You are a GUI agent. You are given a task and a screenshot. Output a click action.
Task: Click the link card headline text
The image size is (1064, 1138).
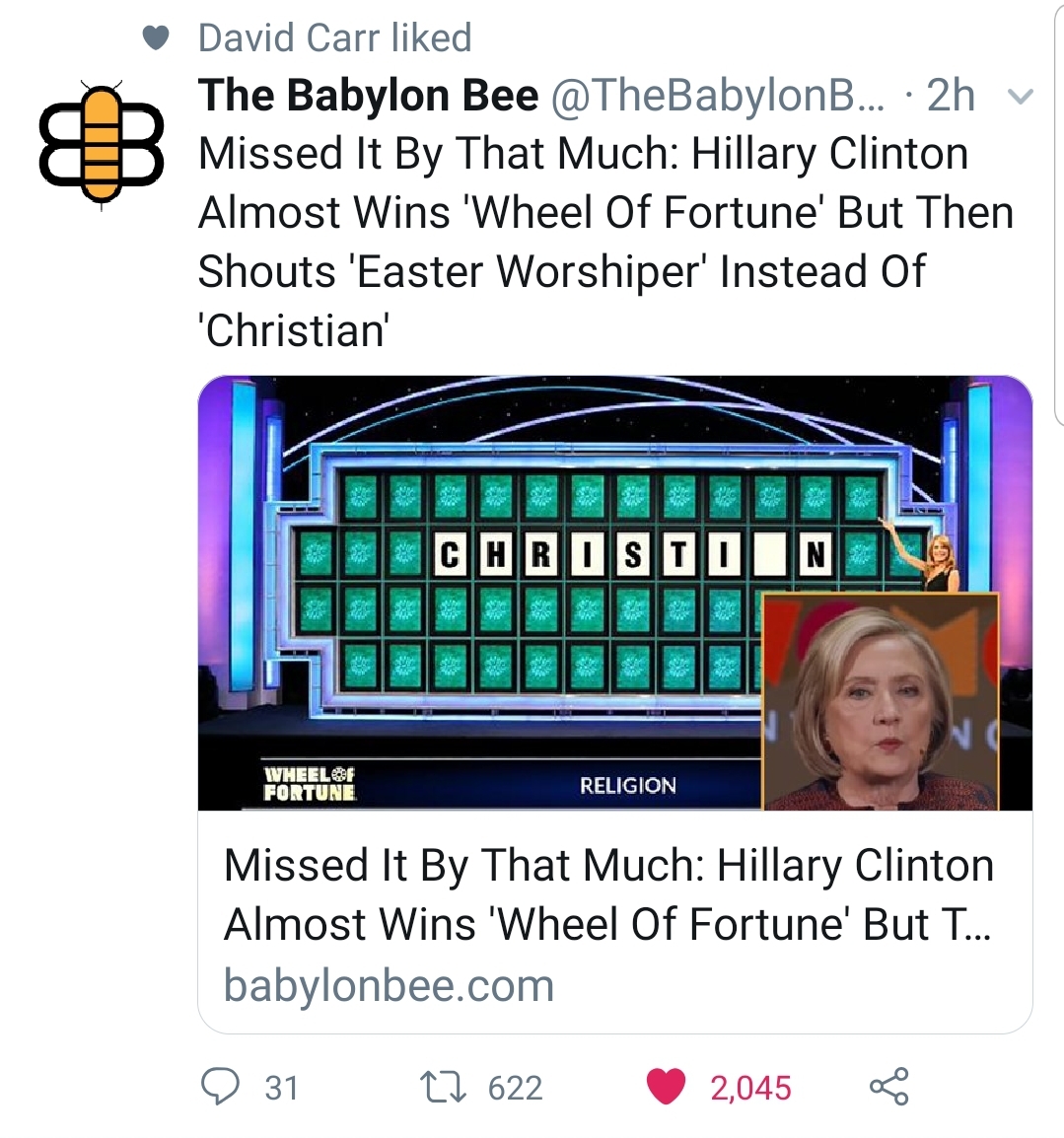tap(608, 894)
